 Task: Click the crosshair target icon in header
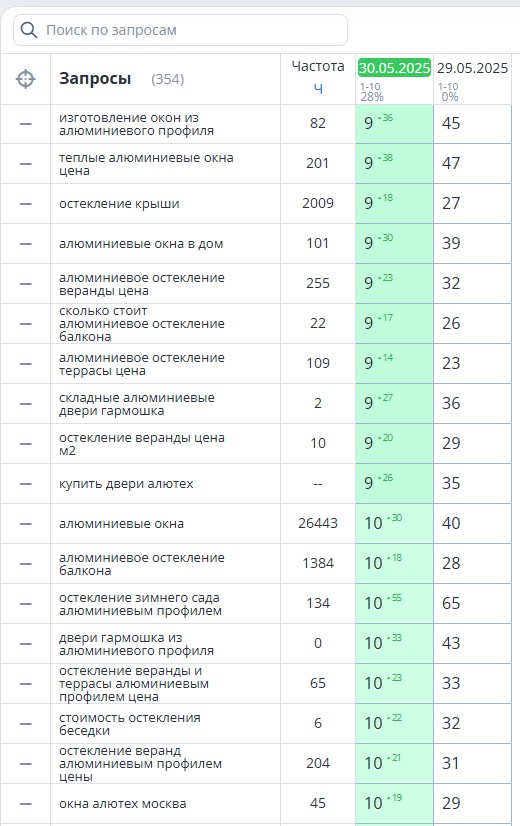[x=25, y=79]
